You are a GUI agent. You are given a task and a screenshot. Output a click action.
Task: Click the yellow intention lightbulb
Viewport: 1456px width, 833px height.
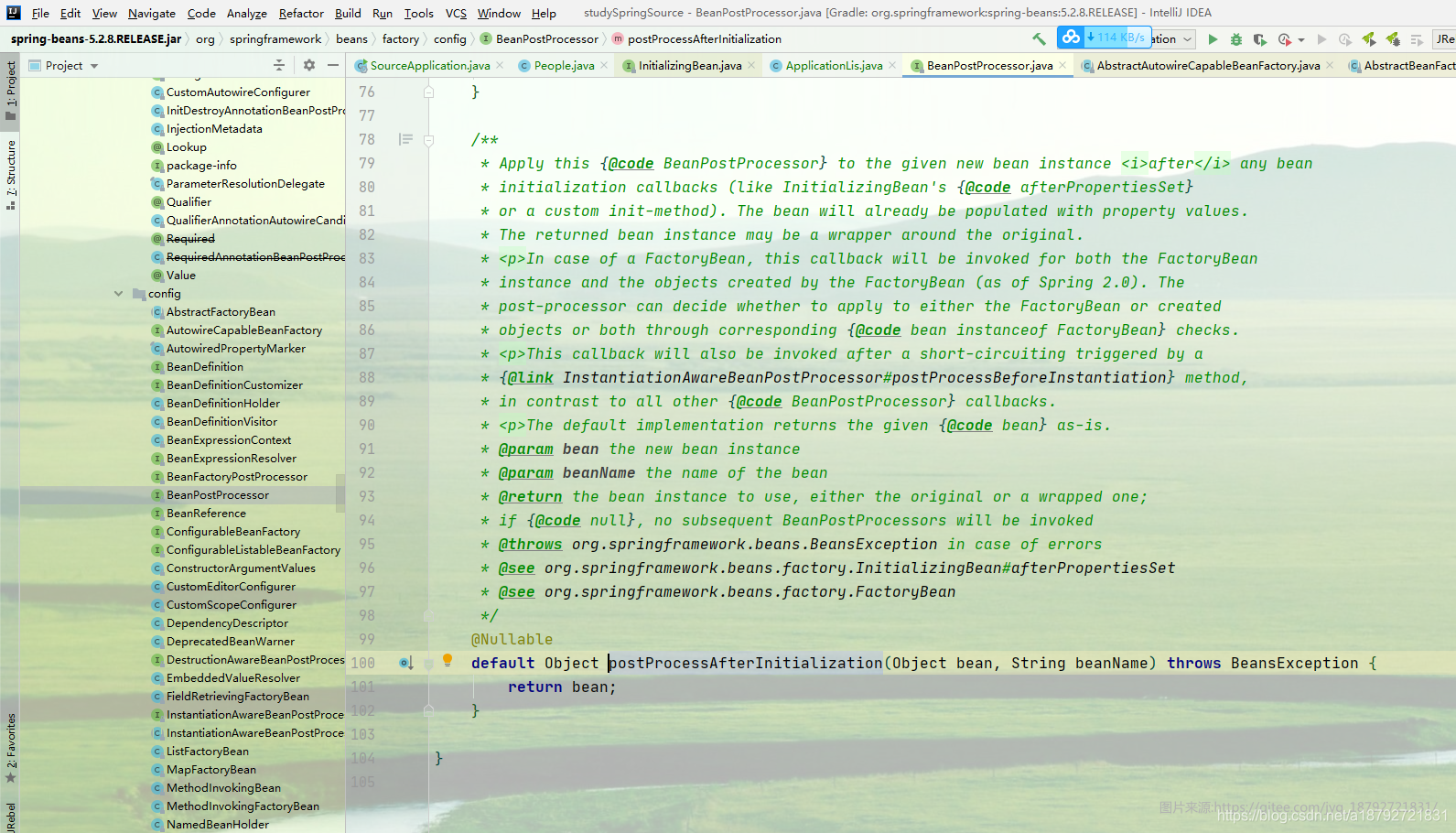pos(448,660)
